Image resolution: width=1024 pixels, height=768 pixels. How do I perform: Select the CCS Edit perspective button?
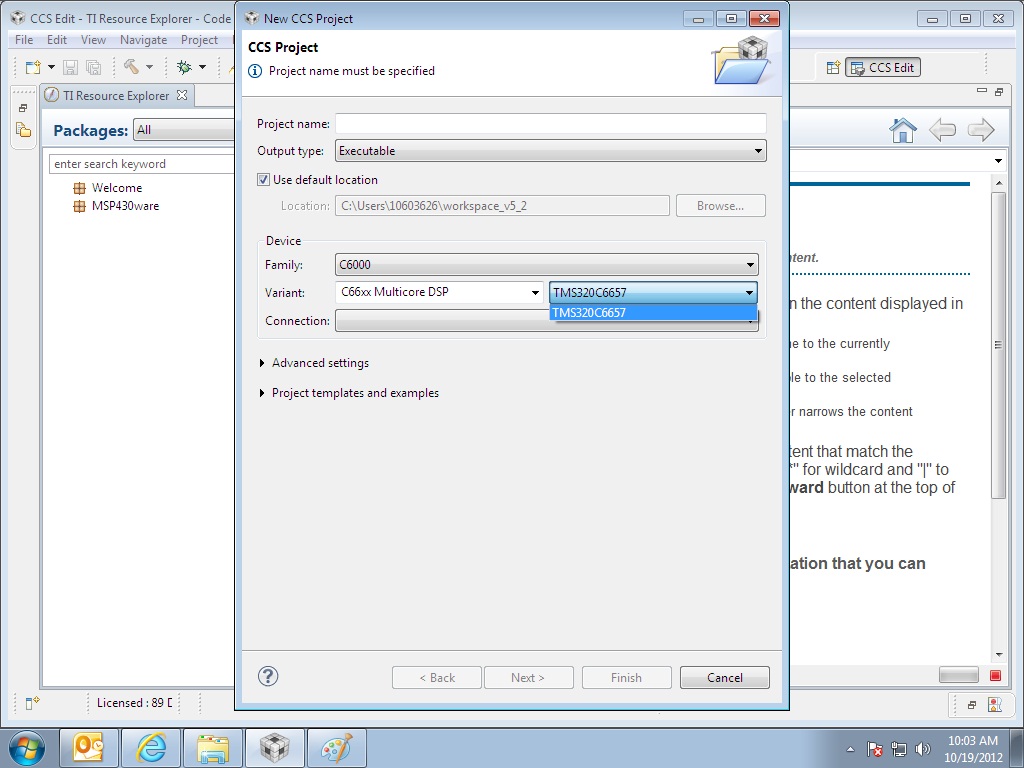coord(883,67)
